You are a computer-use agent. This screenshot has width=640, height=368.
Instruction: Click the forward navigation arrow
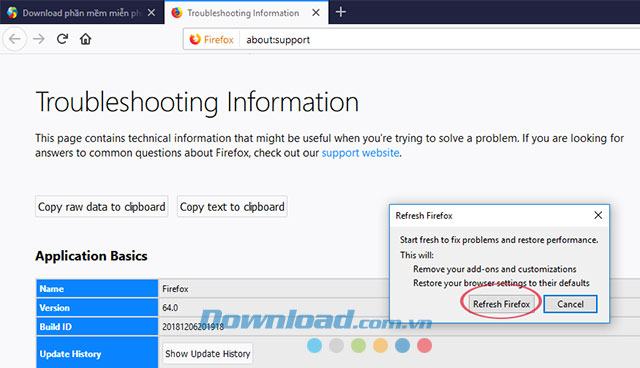[x=39, y=39]
